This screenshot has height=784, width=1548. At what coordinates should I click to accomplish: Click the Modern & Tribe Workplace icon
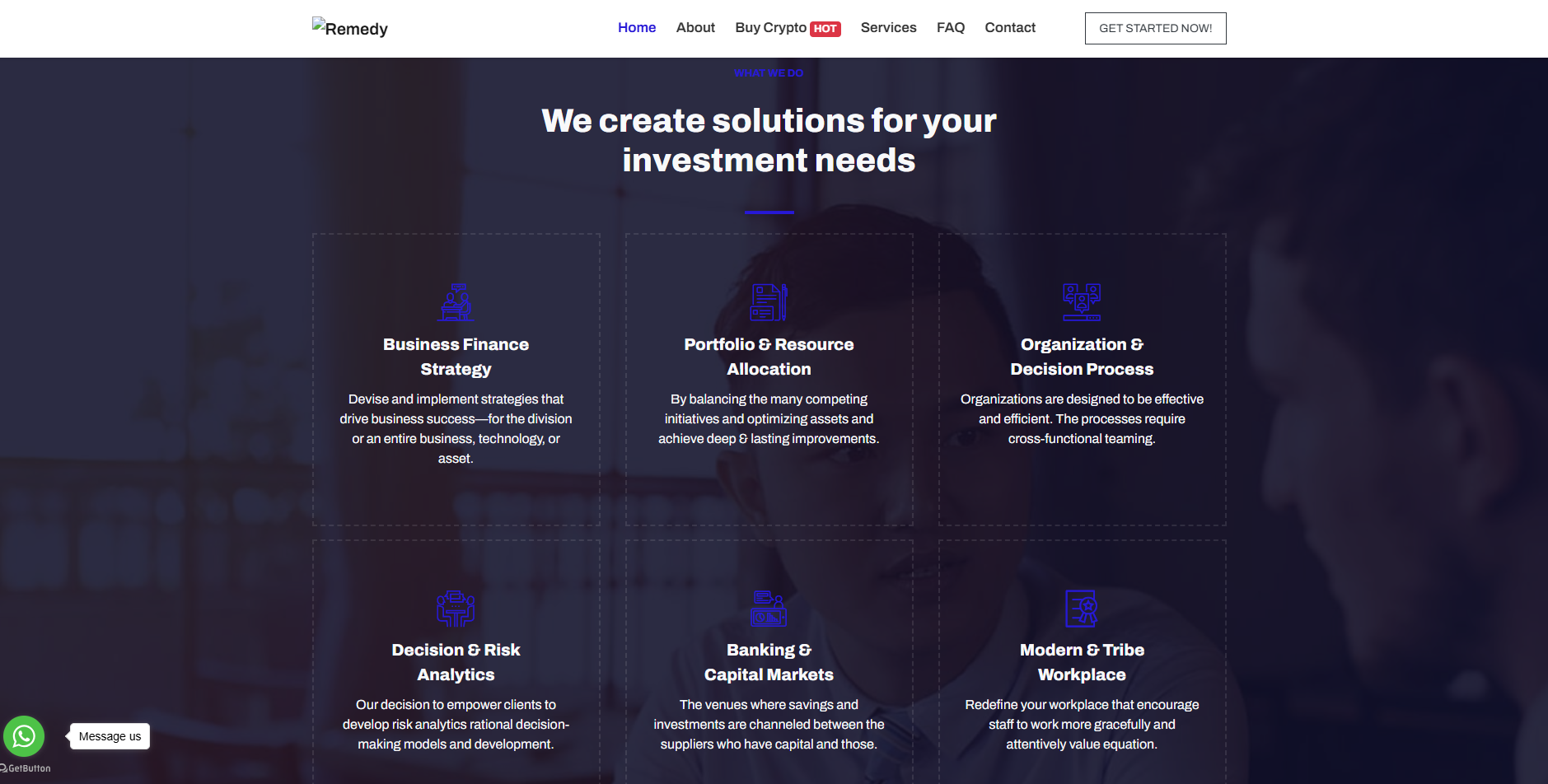click(x=1082, y=609)
